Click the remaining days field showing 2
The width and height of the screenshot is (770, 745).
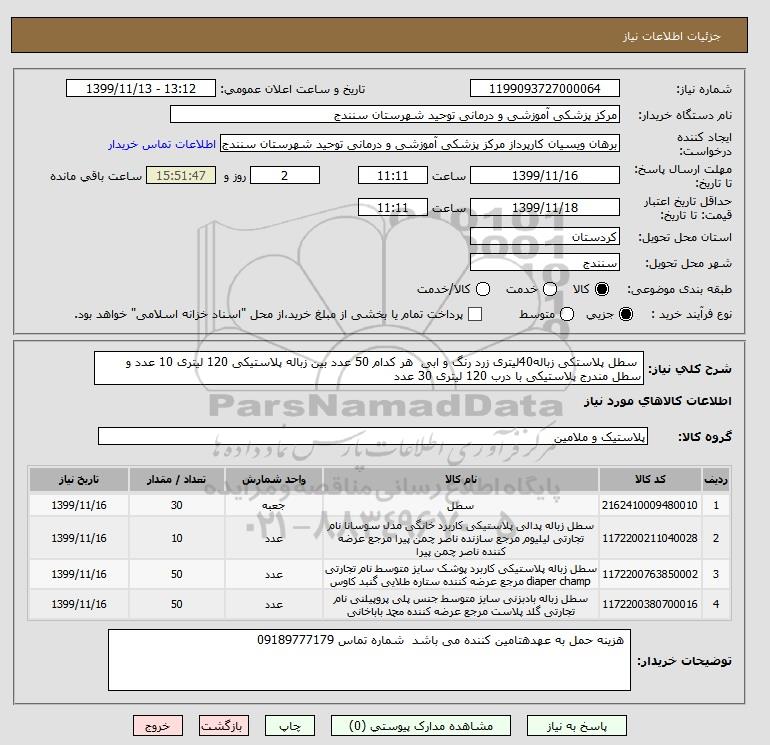click(x=285, y=175)
